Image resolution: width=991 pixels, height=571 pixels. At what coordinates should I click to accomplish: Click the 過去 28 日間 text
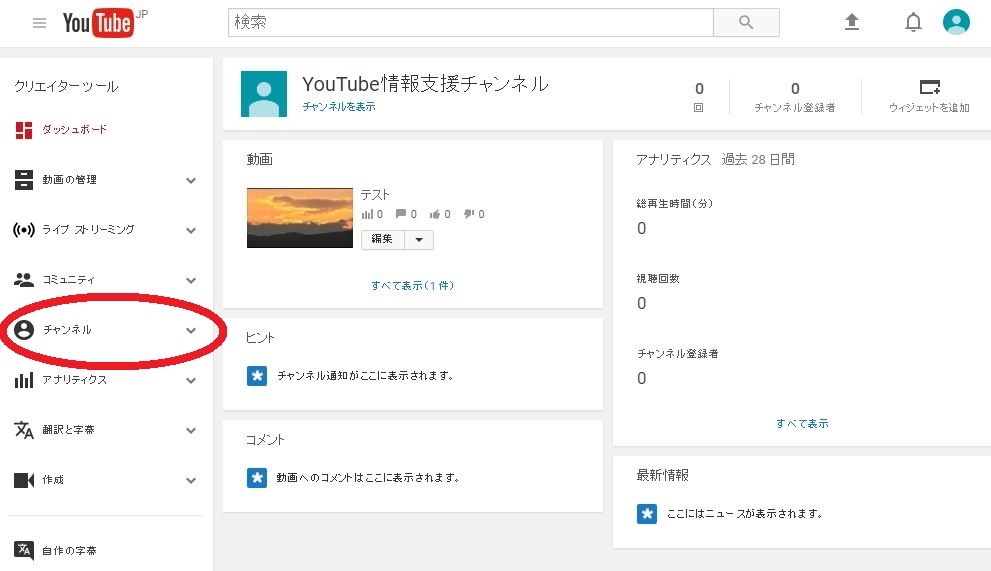click(758, 159)
